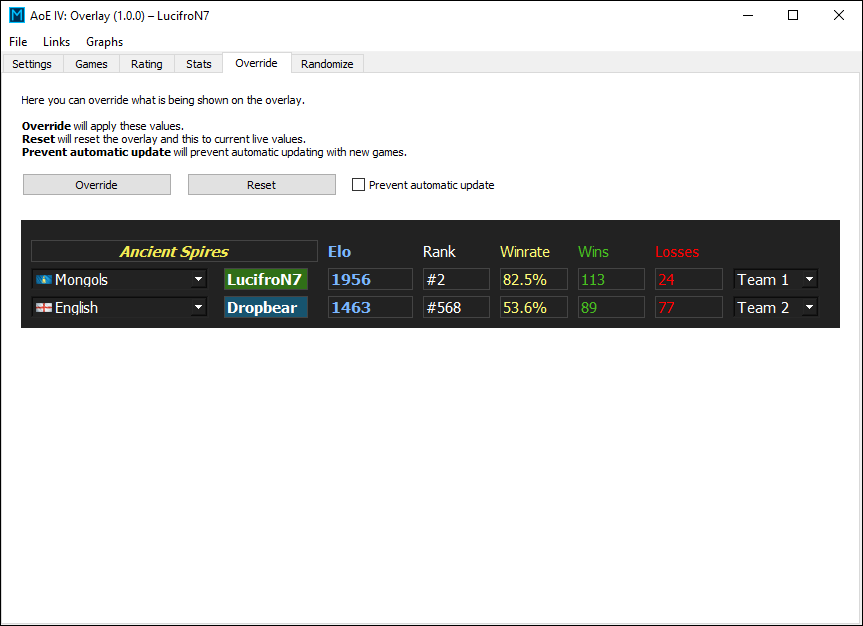Image resolution: width=863 pixels, height=626 pixels.
Task: Open the English civilization dropdown
Action: click(x=119, y=308)
